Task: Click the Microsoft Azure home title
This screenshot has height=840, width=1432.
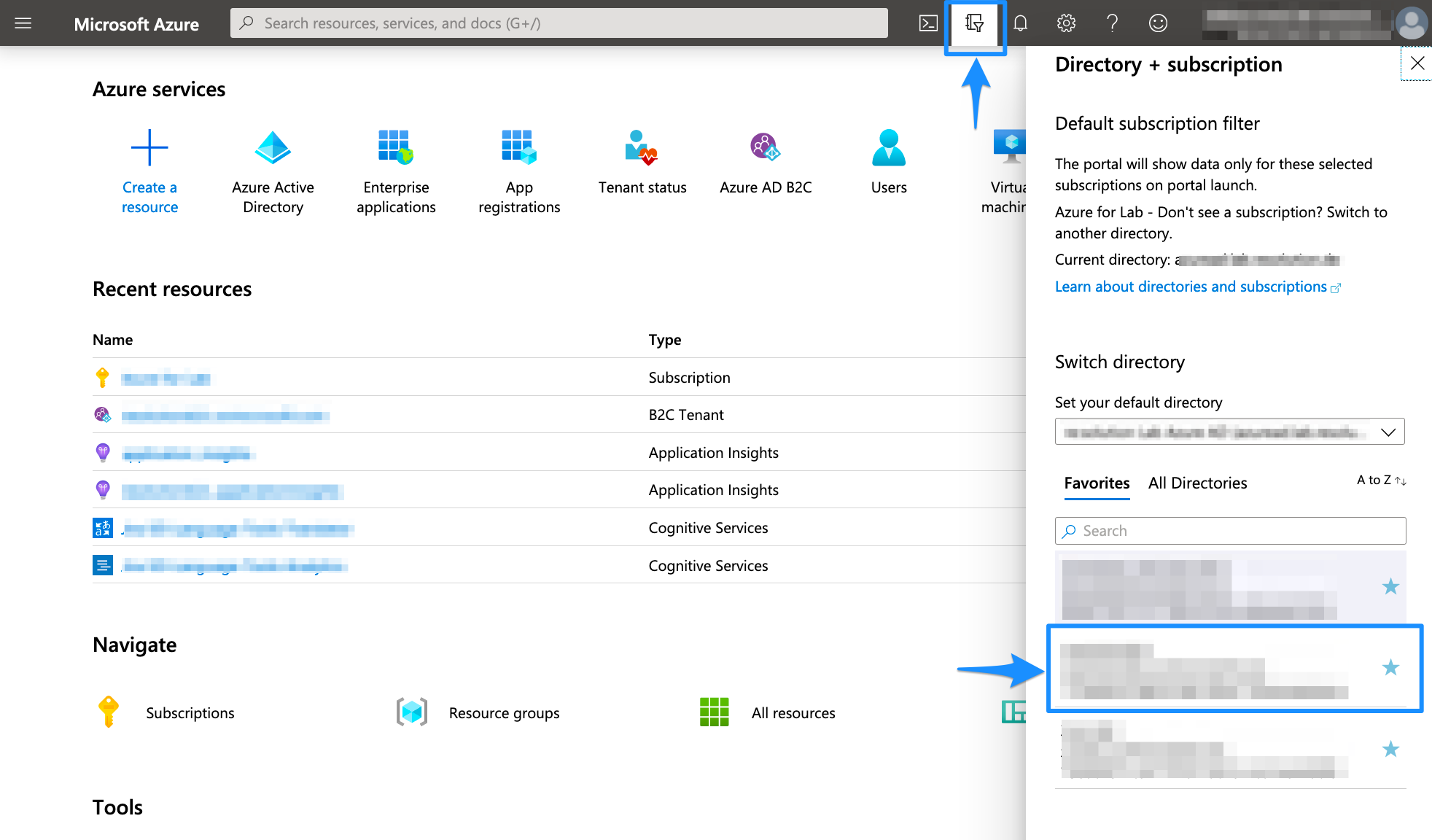Action: point(136,24)
